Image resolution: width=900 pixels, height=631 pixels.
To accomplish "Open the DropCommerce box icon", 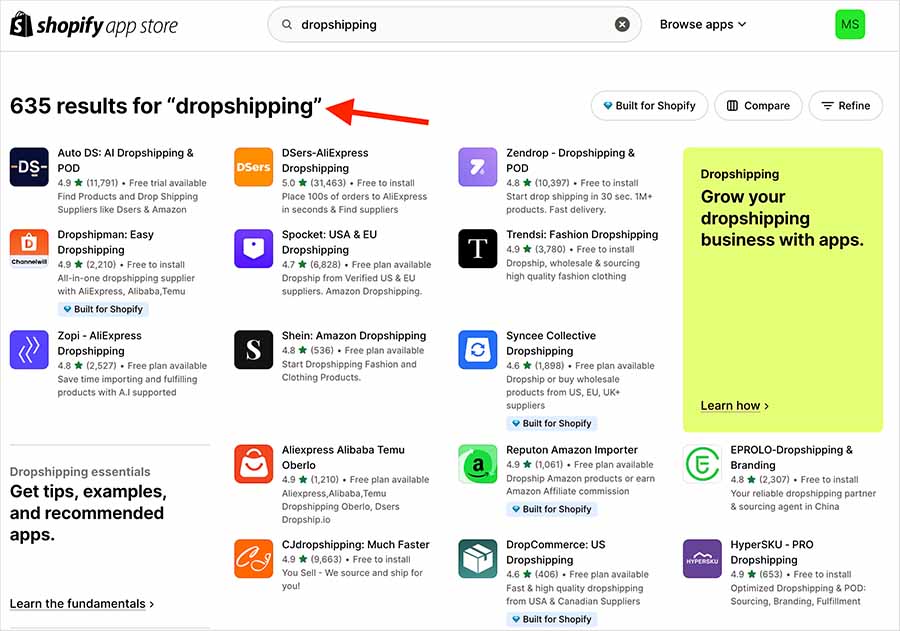I will [x=478, y=559].
